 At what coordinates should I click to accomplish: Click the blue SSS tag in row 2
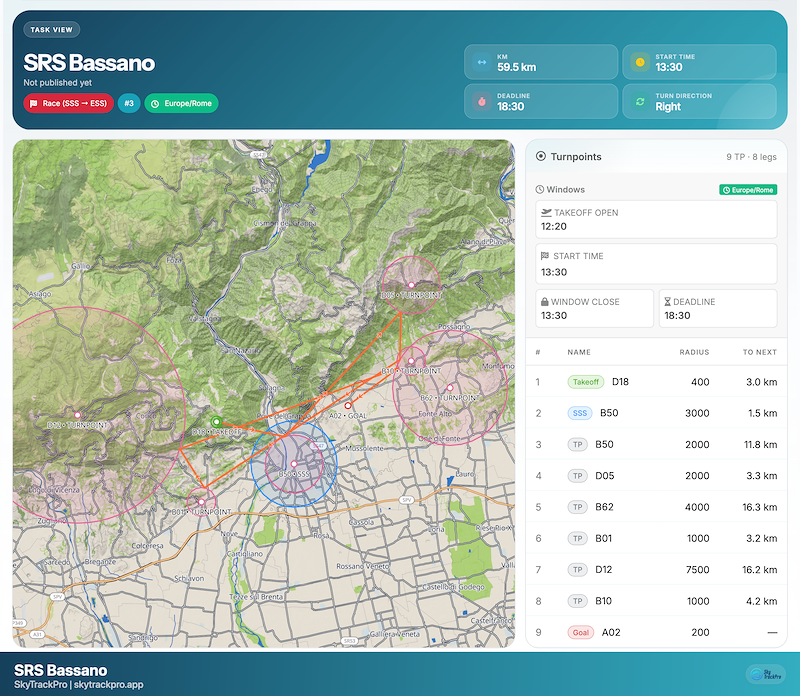pyautogui.click(x=580, y=413)
